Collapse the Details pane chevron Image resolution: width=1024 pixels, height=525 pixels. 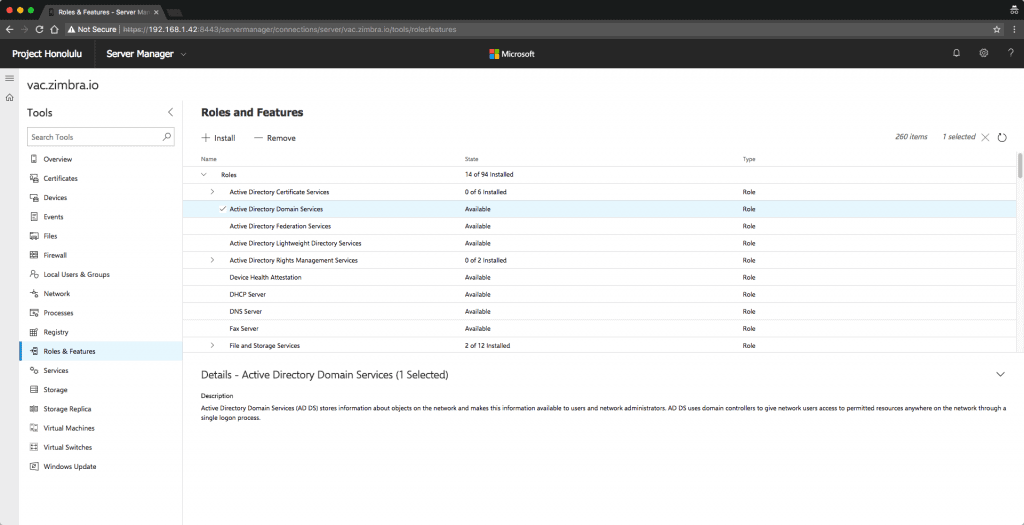pos(1000,375)
